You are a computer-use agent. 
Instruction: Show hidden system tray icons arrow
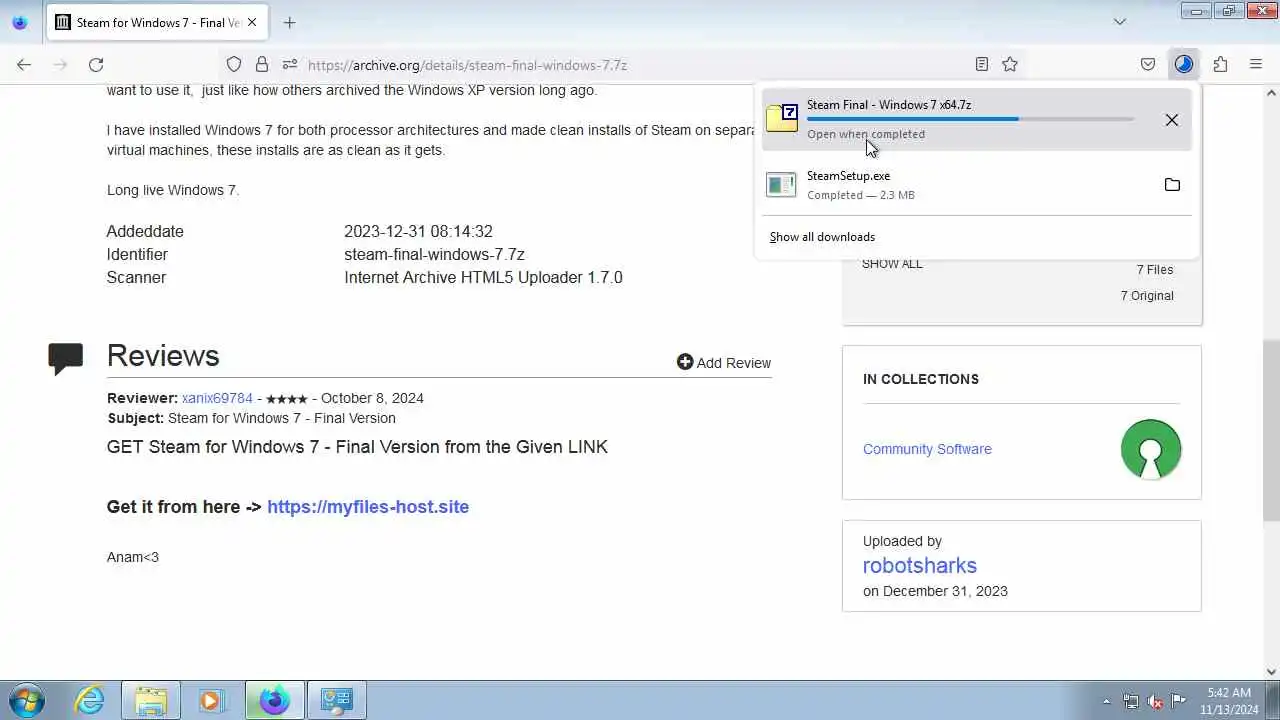[x=1106, y=701]
